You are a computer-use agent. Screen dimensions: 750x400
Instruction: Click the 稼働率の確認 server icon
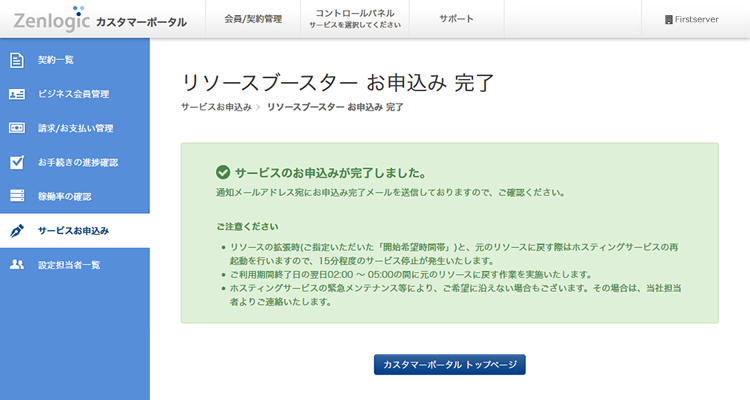point(17,196)
